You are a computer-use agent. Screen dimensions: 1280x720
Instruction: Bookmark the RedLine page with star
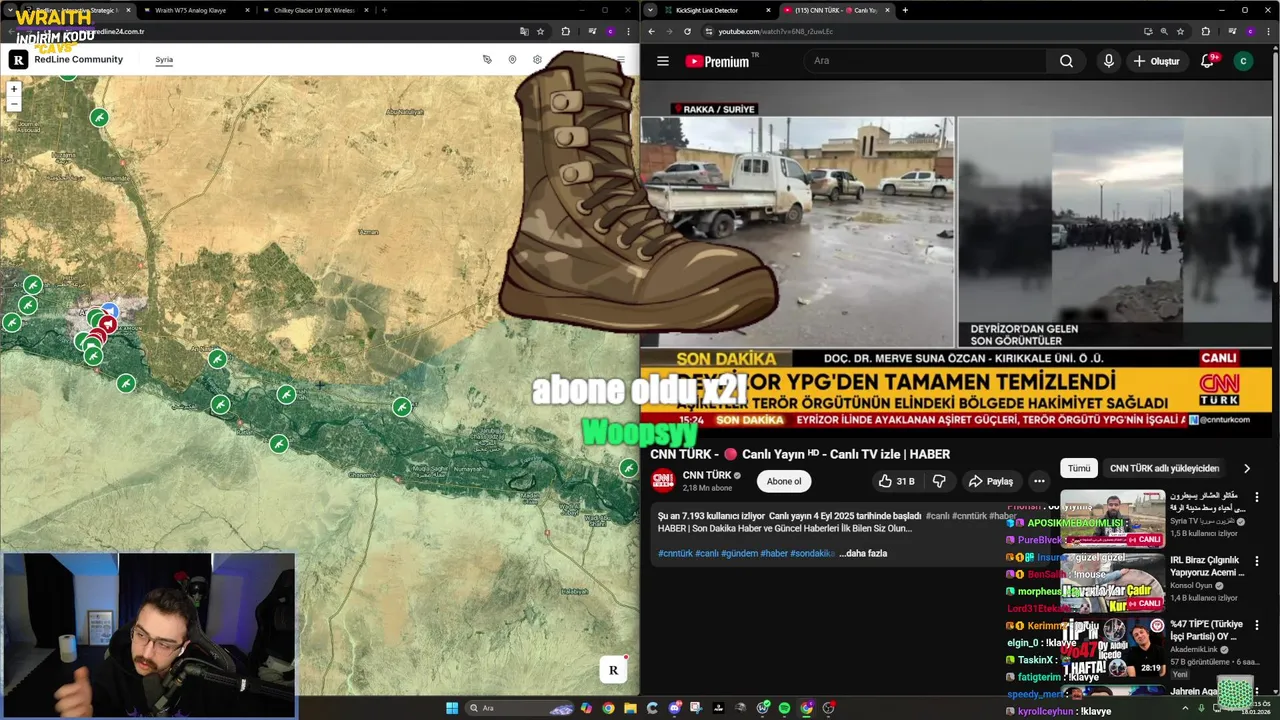[x=541, y=31]
